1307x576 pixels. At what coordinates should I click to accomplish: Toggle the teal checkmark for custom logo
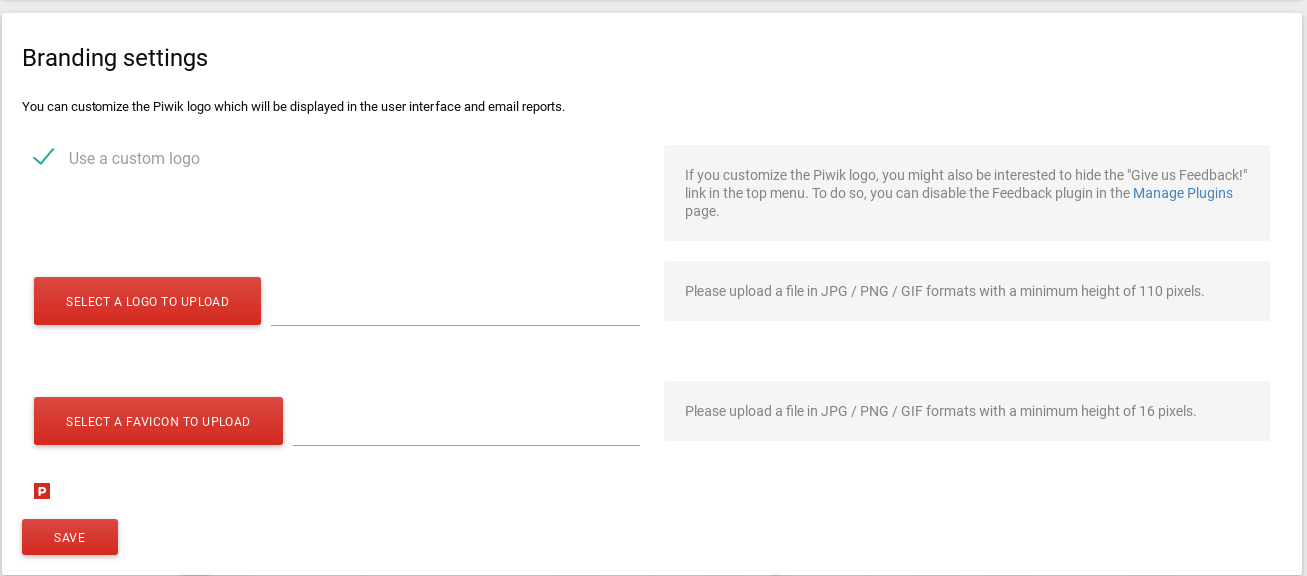[x=43, y=157]
